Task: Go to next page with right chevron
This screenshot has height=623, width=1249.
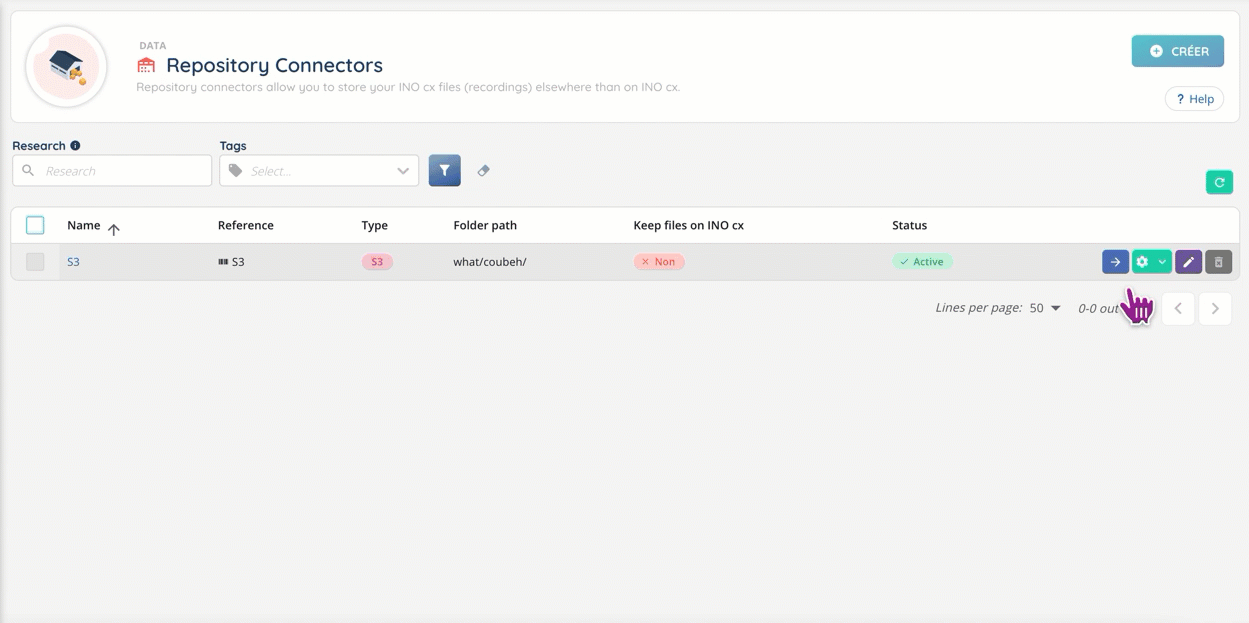Action: click(1215, 309)
